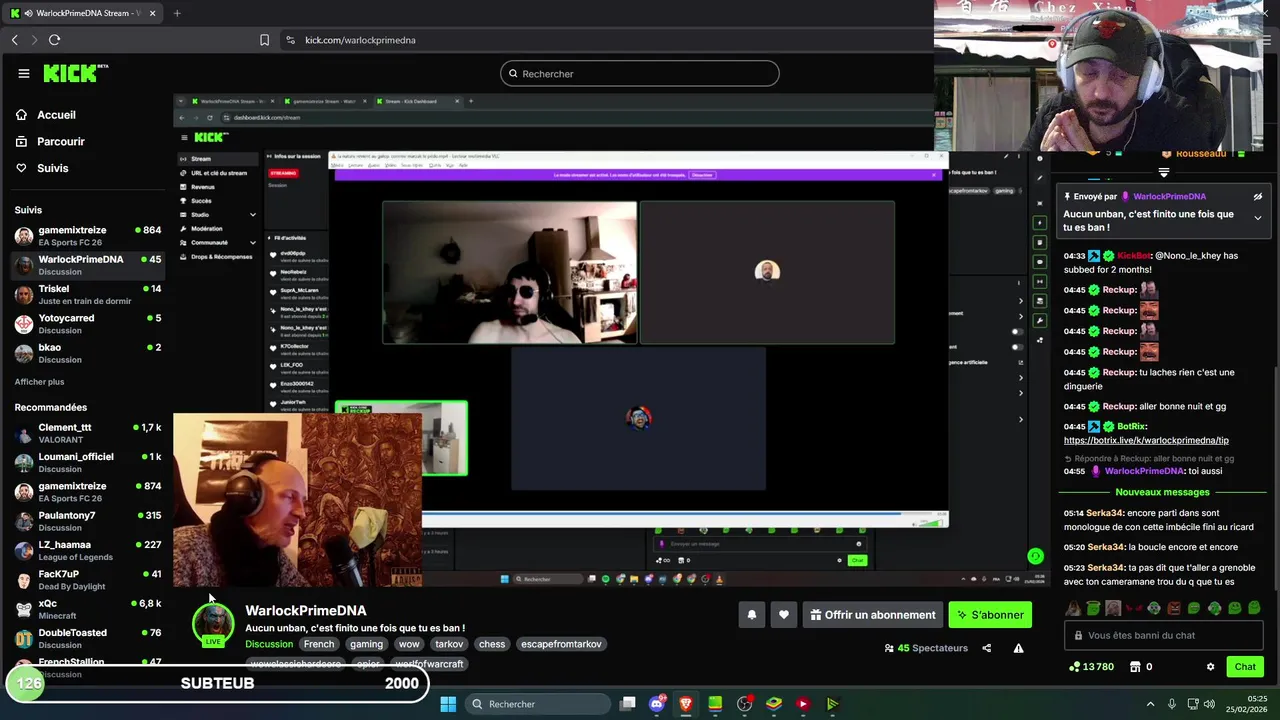
Task: Open Brave browser from the taskbar
Action: pos(686,704)
